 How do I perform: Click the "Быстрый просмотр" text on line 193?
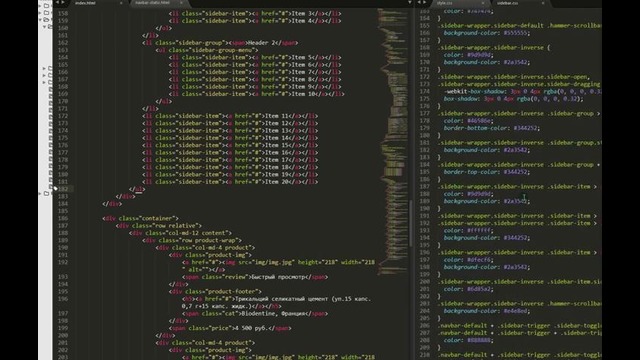point(278,277)
